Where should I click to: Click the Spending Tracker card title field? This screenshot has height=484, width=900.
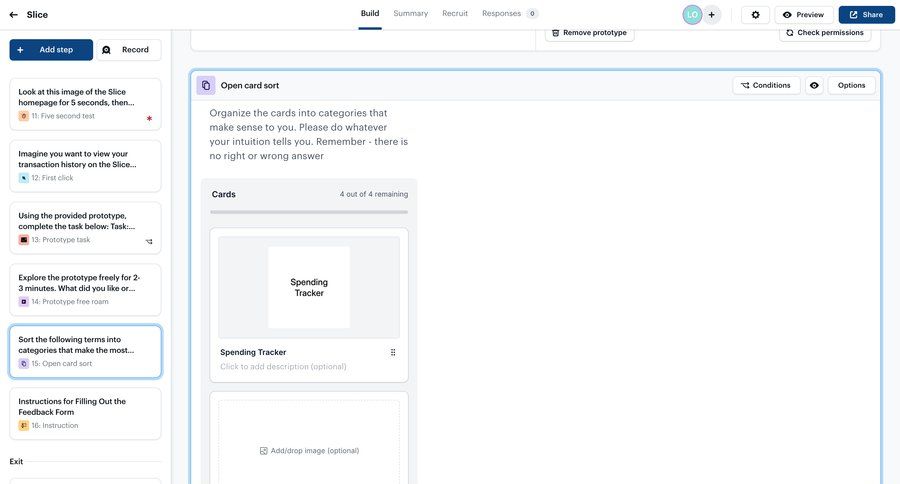click(x=253, y=353)
